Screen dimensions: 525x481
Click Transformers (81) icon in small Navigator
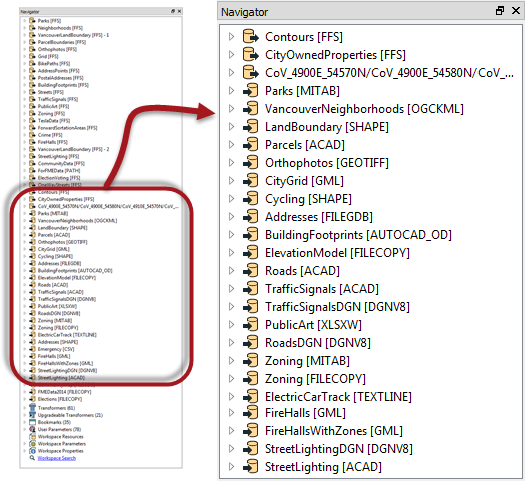(32, 408)
